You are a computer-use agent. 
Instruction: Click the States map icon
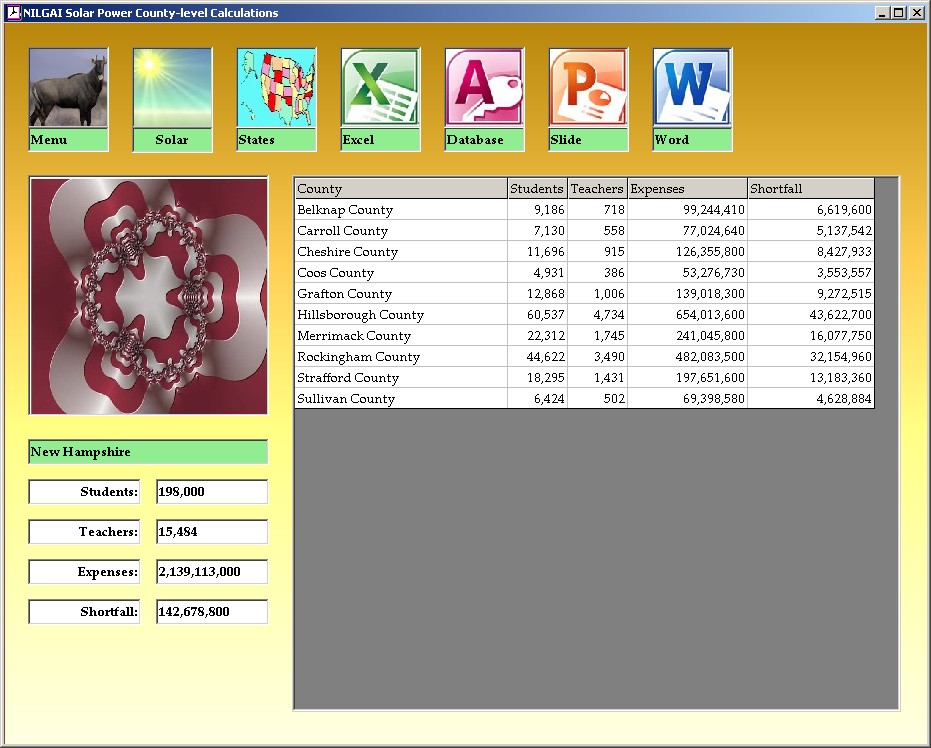coord(276,88)
